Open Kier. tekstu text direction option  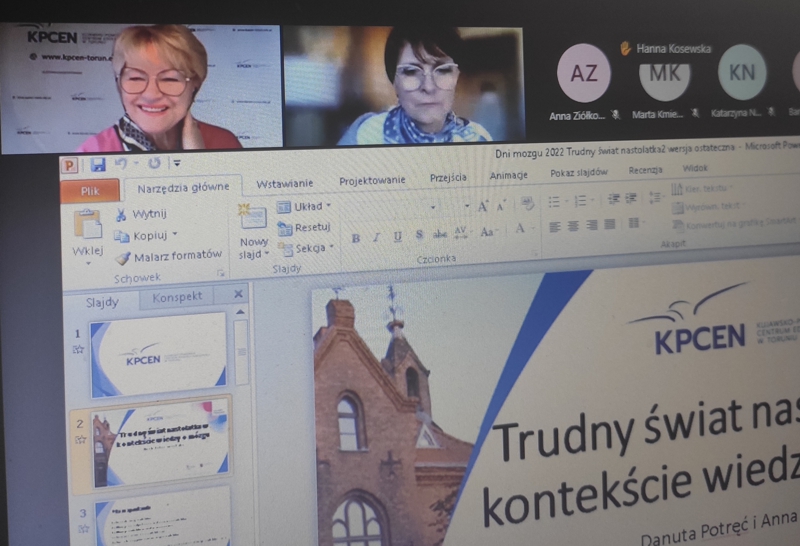point(702,189)
